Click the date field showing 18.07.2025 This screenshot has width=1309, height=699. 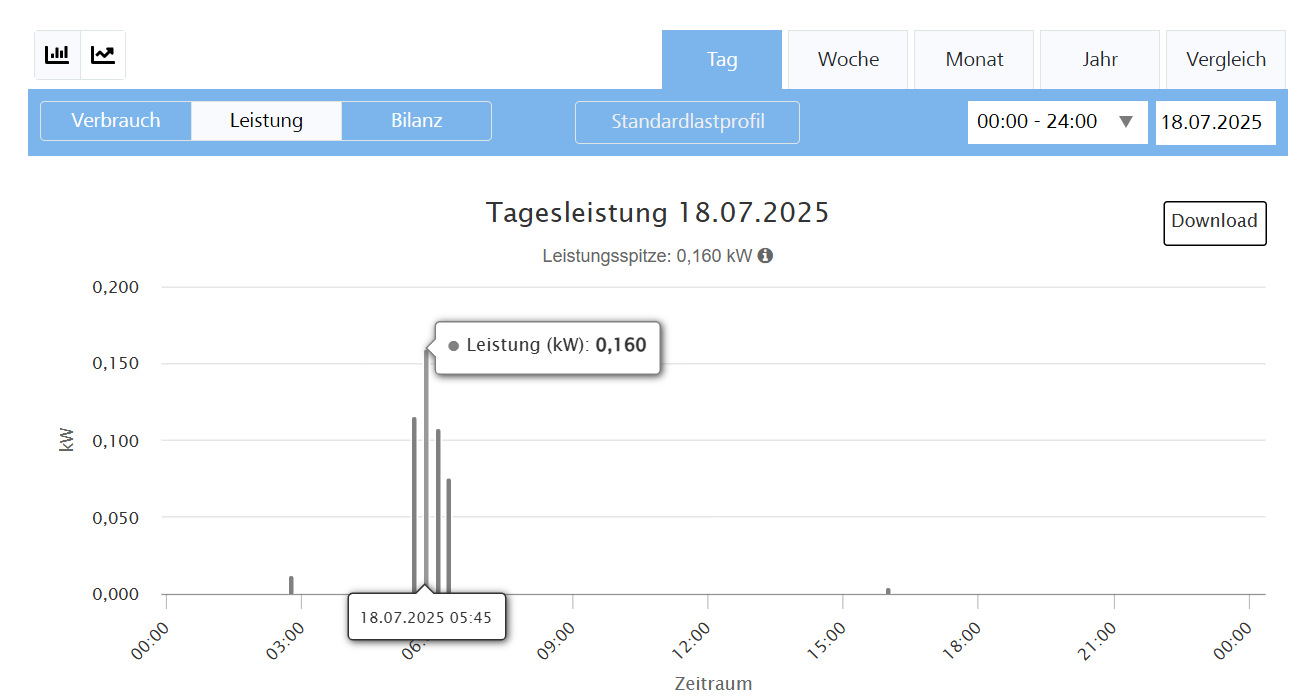click(x=1215, y=122)
